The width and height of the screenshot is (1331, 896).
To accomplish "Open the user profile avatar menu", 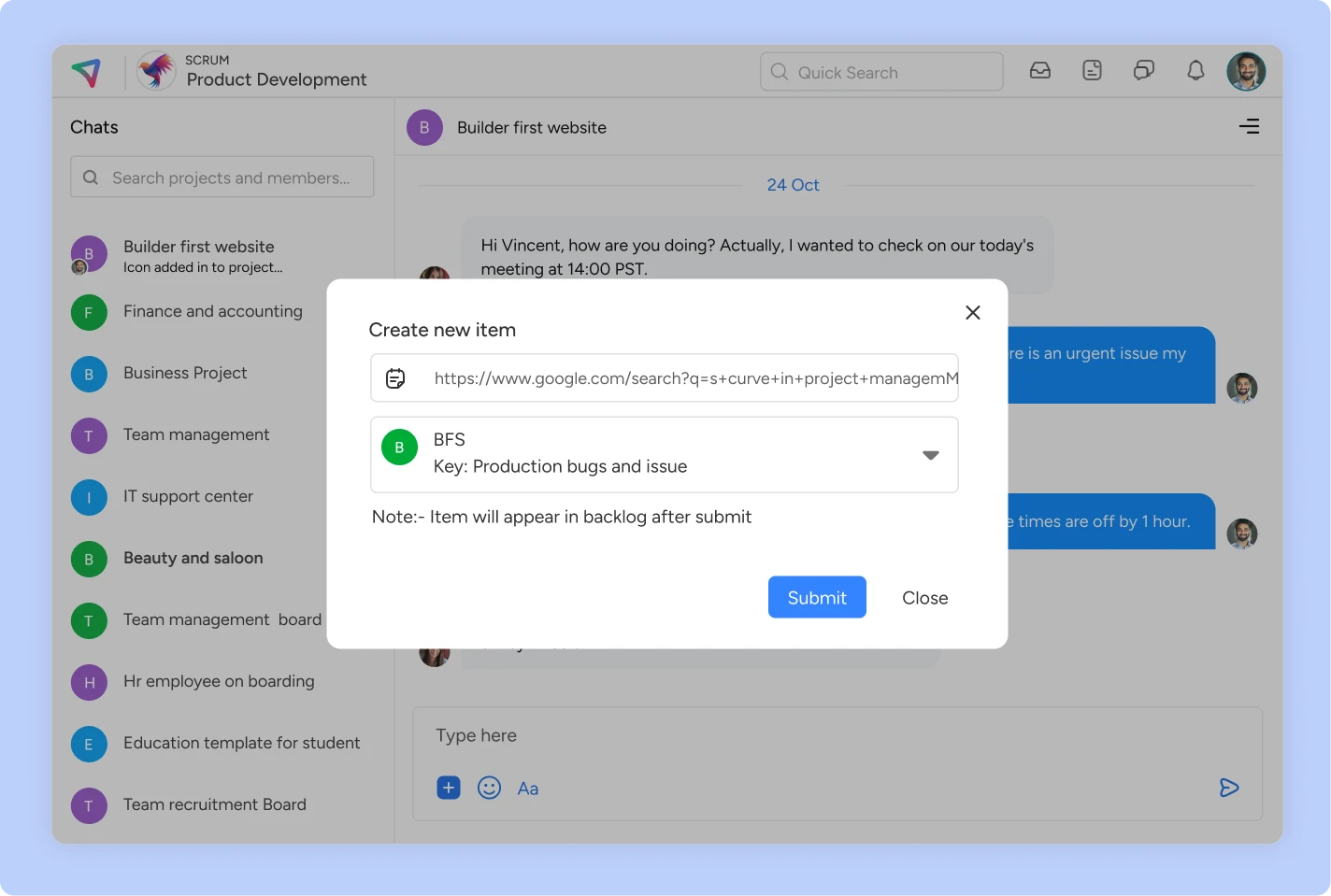I will pyautogui.click(x=1246, y=71).
